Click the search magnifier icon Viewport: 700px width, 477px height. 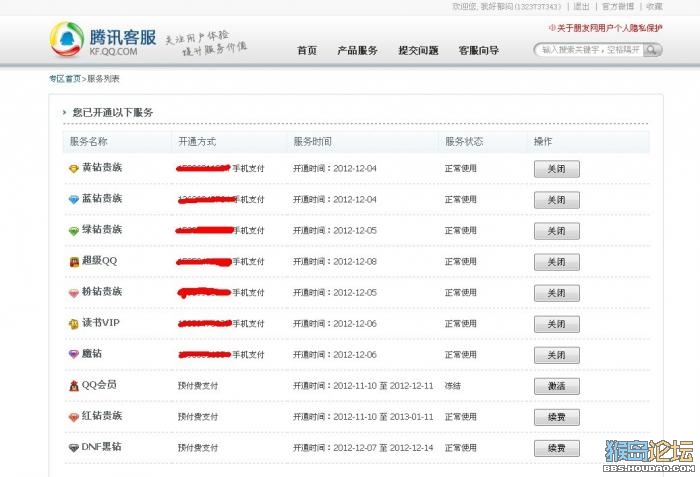652,50
